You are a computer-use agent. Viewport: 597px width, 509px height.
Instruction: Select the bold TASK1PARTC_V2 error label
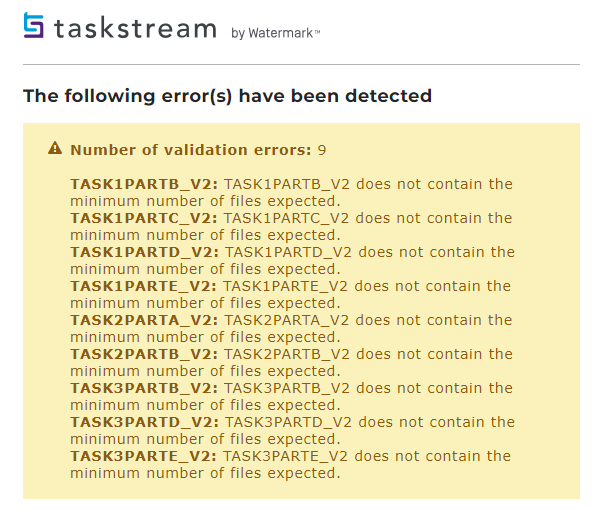tap(144, 218)
